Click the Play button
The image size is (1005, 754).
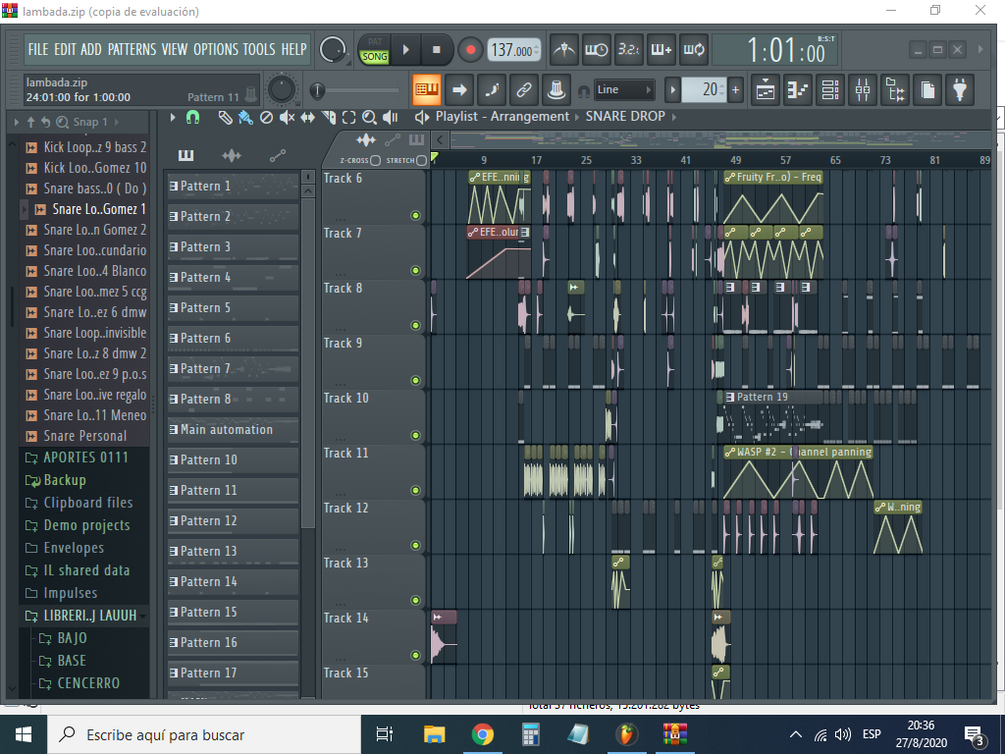tap(406, 50)
